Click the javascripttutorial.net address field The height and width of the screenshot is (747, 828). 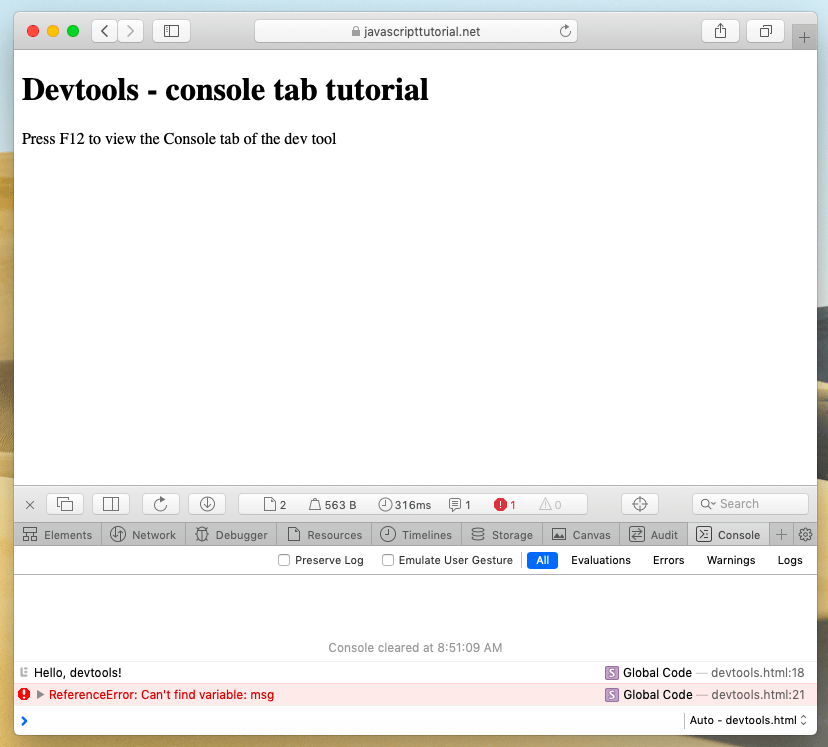pyautogui.click(x=416, y=31)
